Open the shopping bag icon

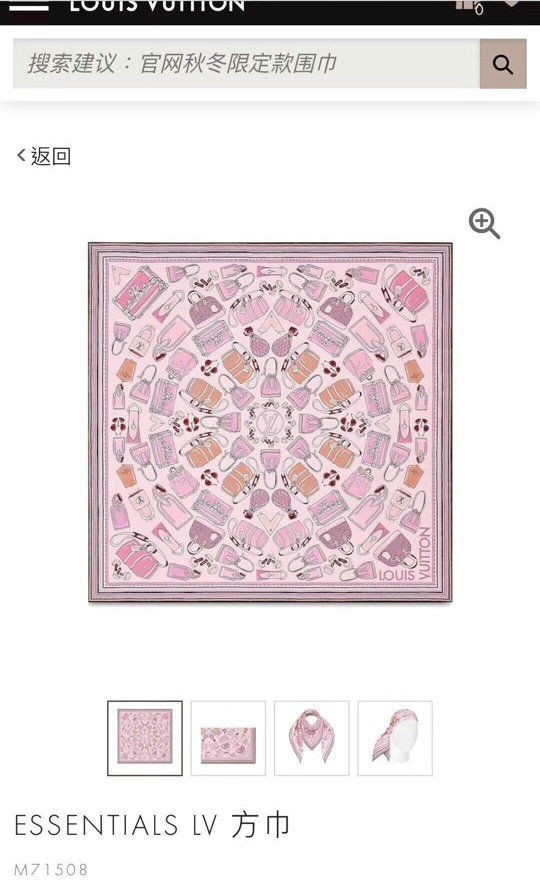coord(469,6)
